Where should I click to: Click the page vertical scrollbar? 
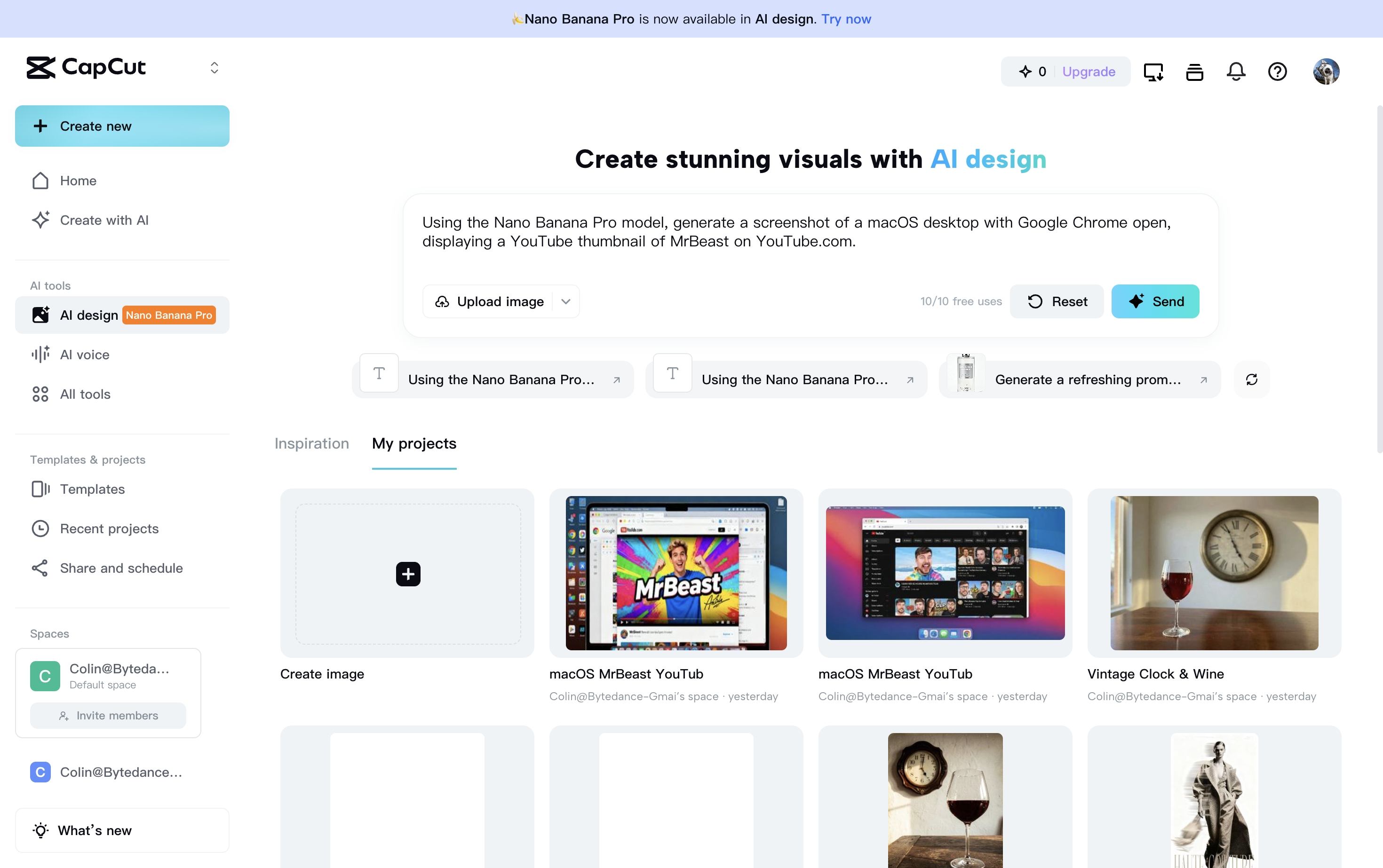point(1380,280)
